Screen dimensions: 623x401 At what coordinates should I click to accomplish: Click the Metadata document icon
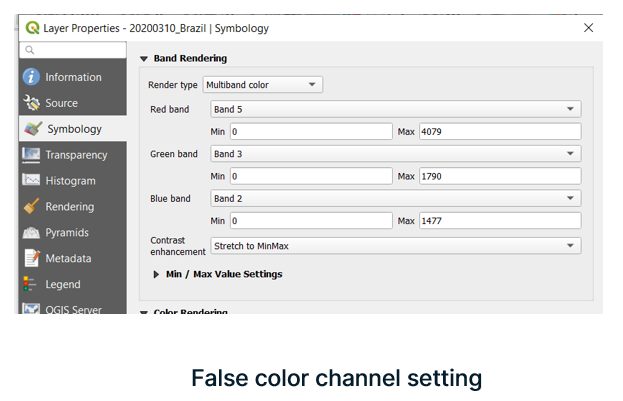31,259
